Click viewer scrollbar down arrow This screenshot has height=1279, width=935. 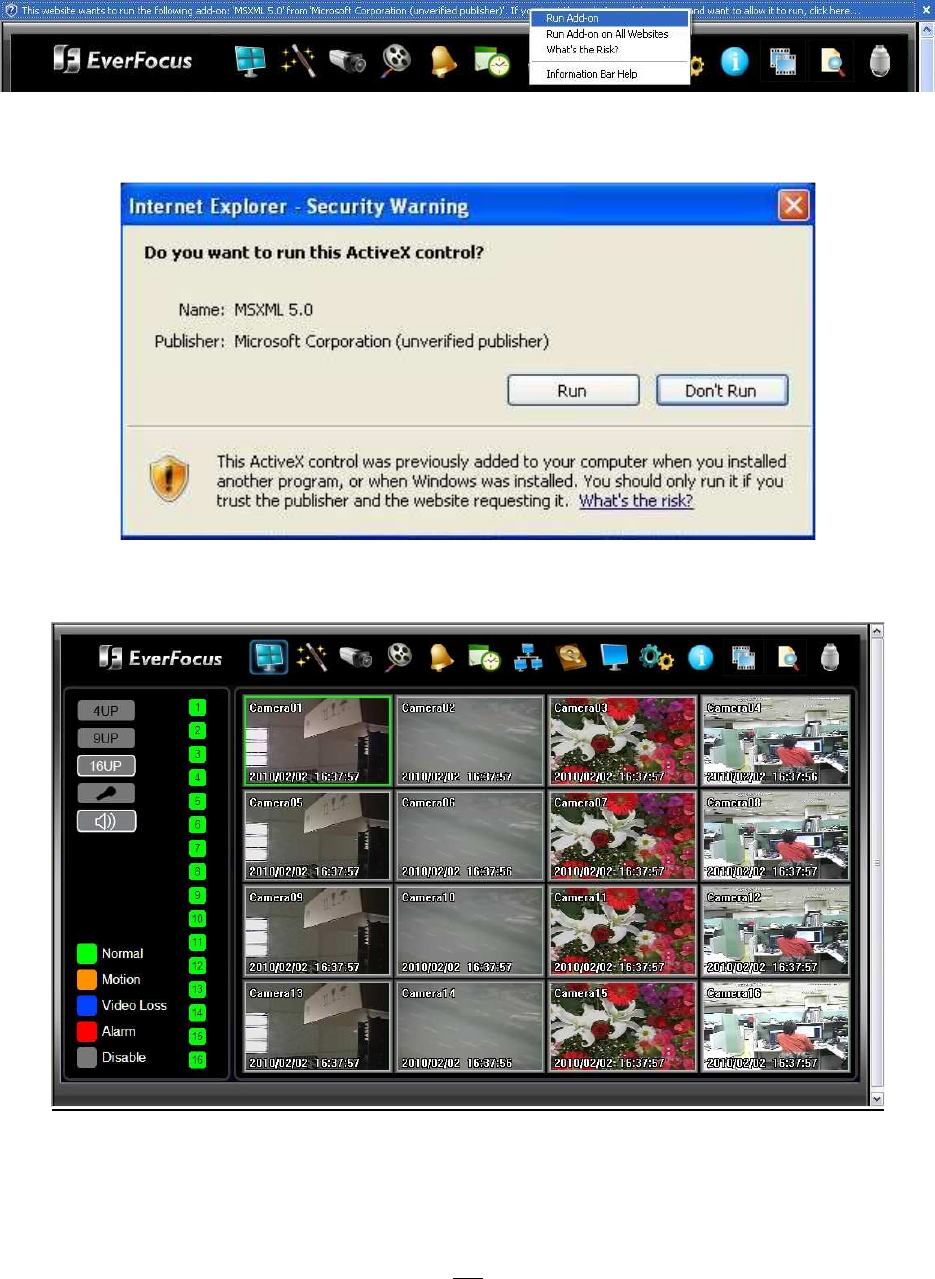click(x=877, y=1099)
